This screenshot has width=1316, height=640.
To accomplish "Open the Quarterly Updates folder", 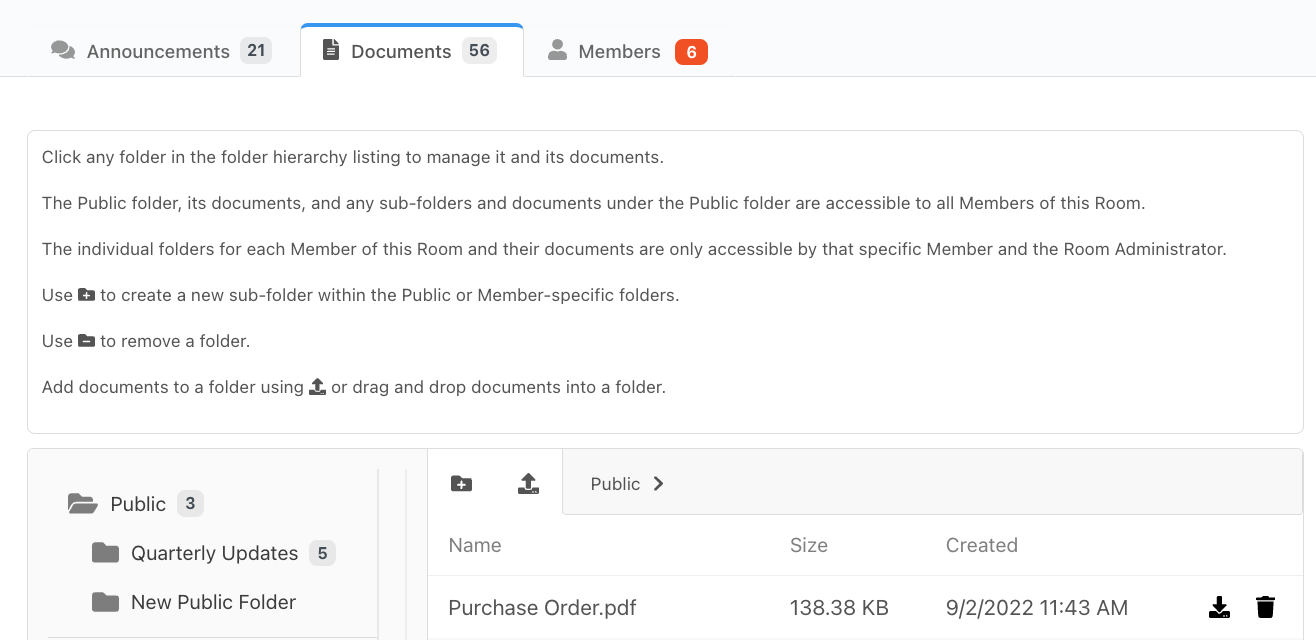I will coord(214,553).
